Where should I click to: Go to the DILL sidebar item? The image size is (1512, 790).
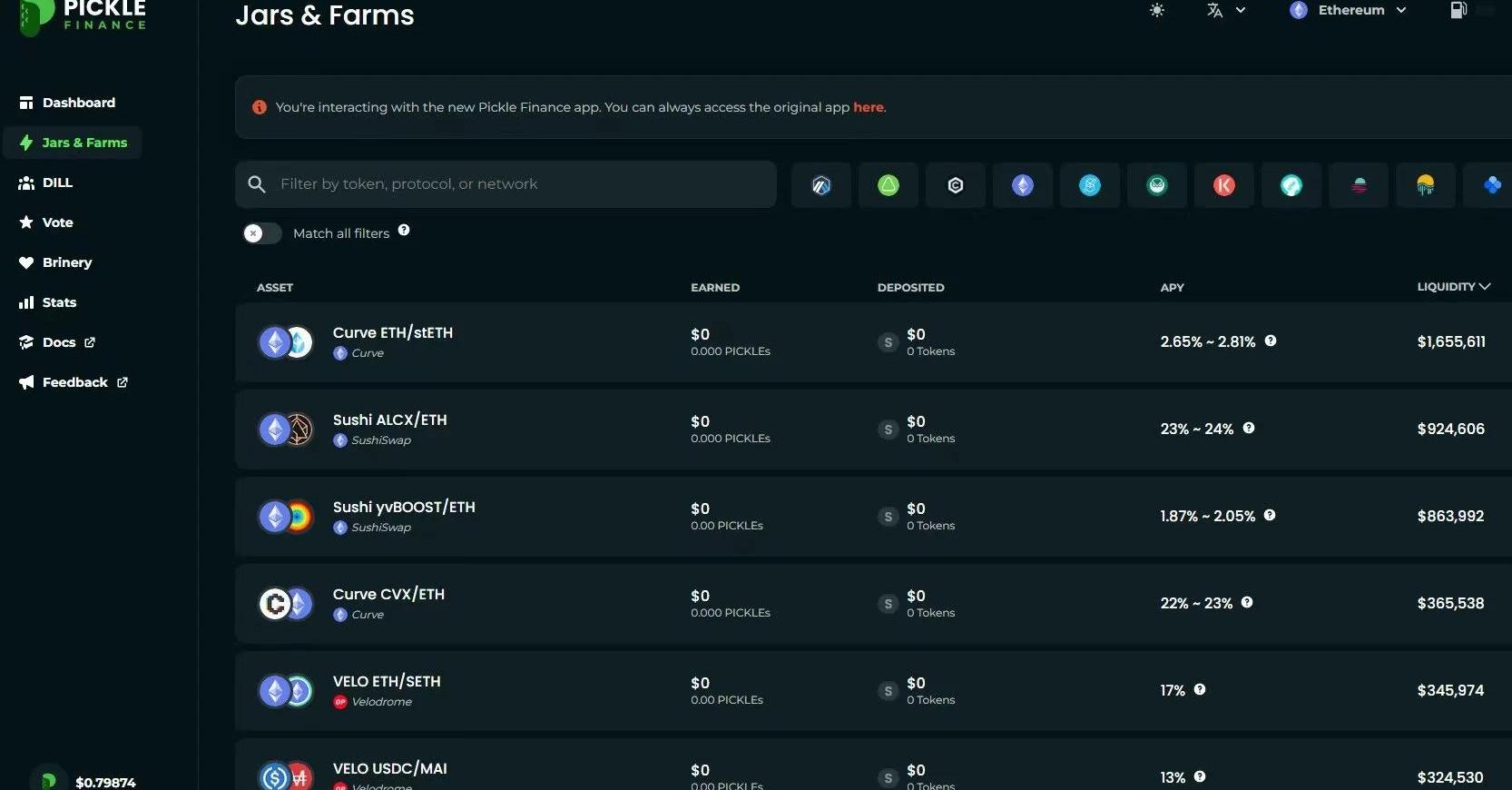pyautogui.click(x=57, y=183)
